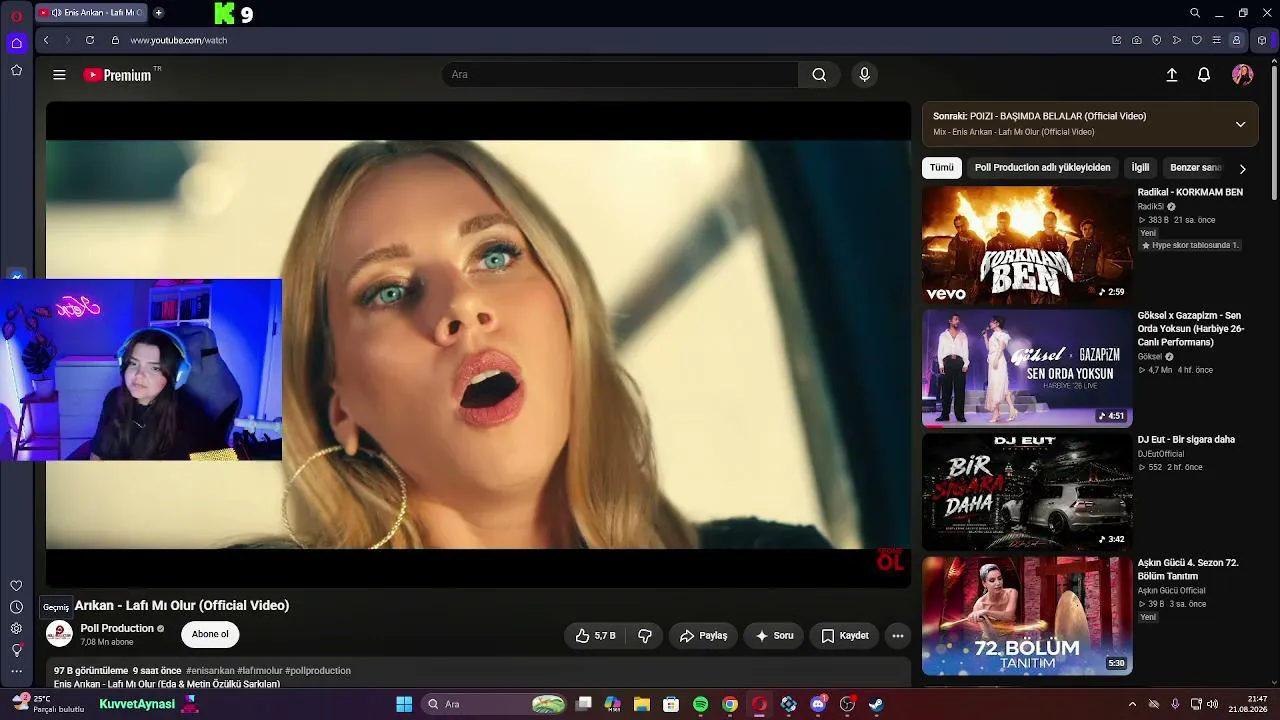
Task: Dislike the Lafı Mı Olur video
Action: pos(645,636)
